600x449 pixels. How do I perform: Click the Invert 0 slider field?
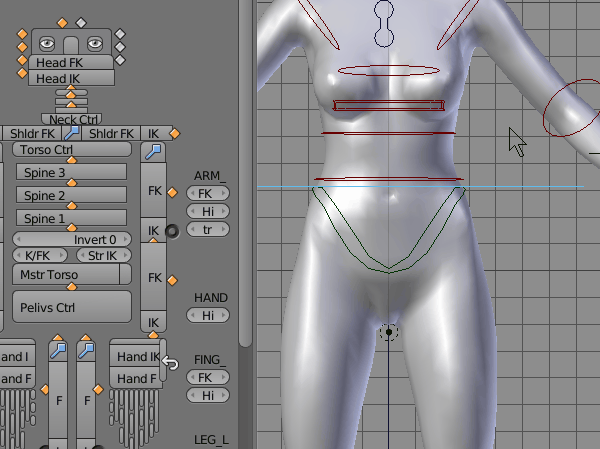(x=72, y=239)
